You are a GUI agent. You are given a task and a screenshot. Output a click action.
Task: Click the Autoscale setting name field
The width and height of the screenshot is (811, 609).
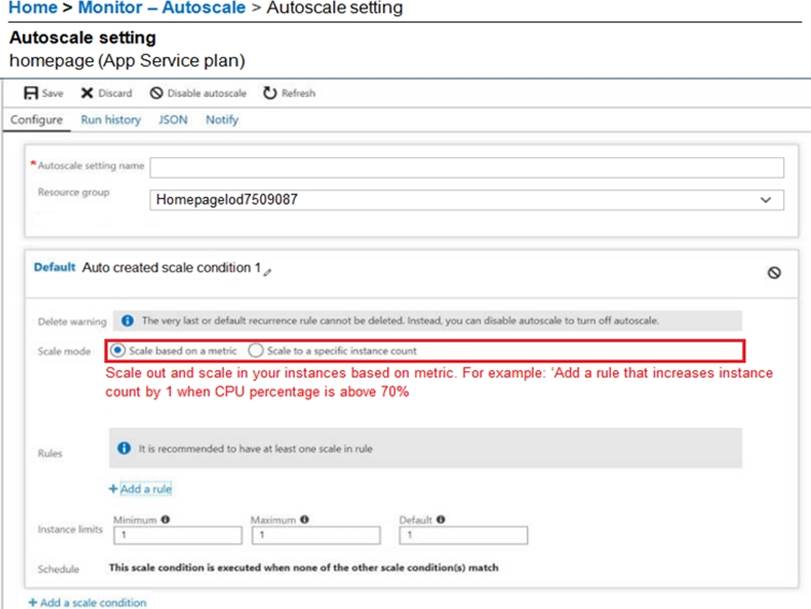point(467,168)
